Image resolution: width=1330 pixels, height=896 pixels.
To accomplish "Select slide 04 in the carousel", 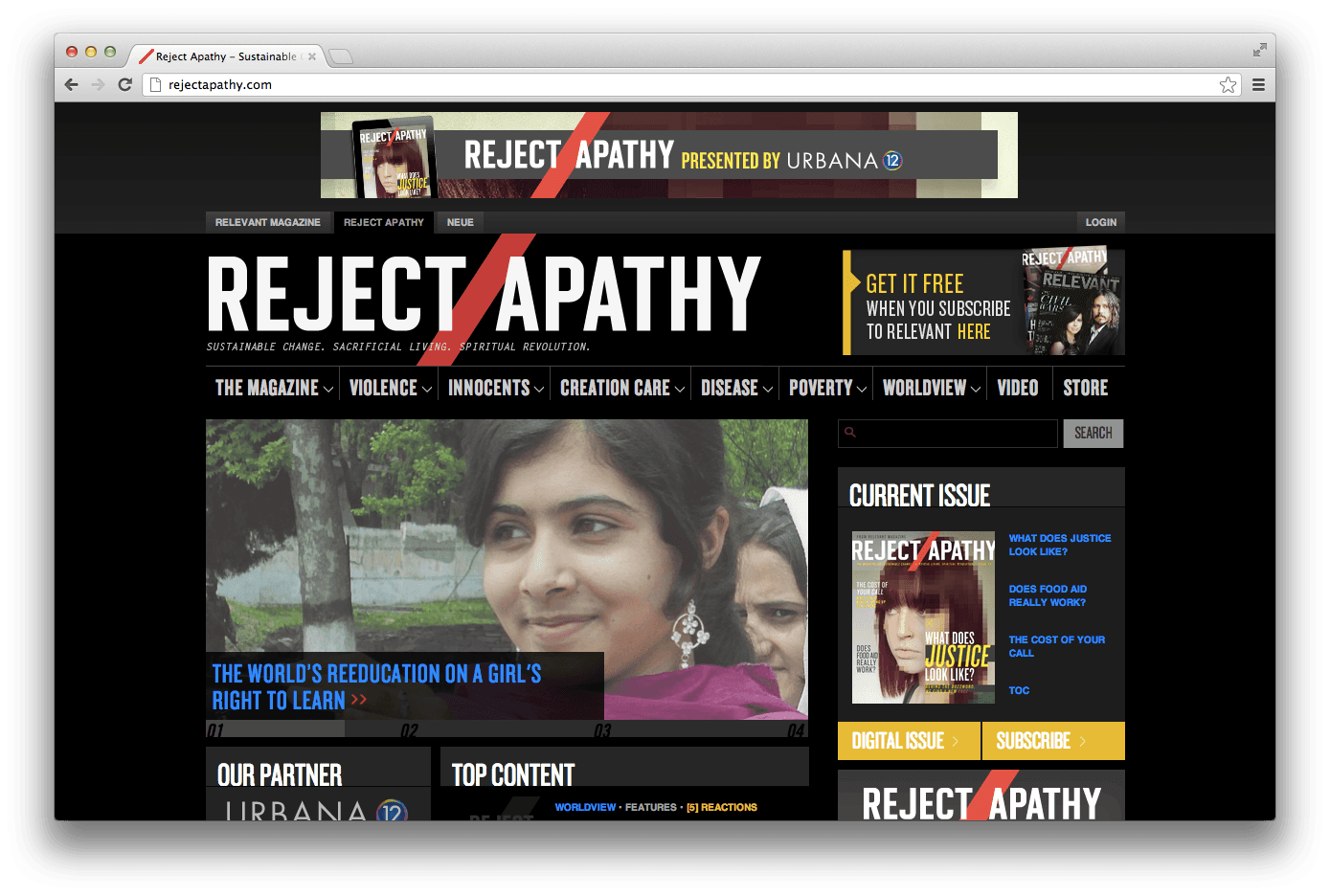I will pyautogui.click(x=797, y=729).
